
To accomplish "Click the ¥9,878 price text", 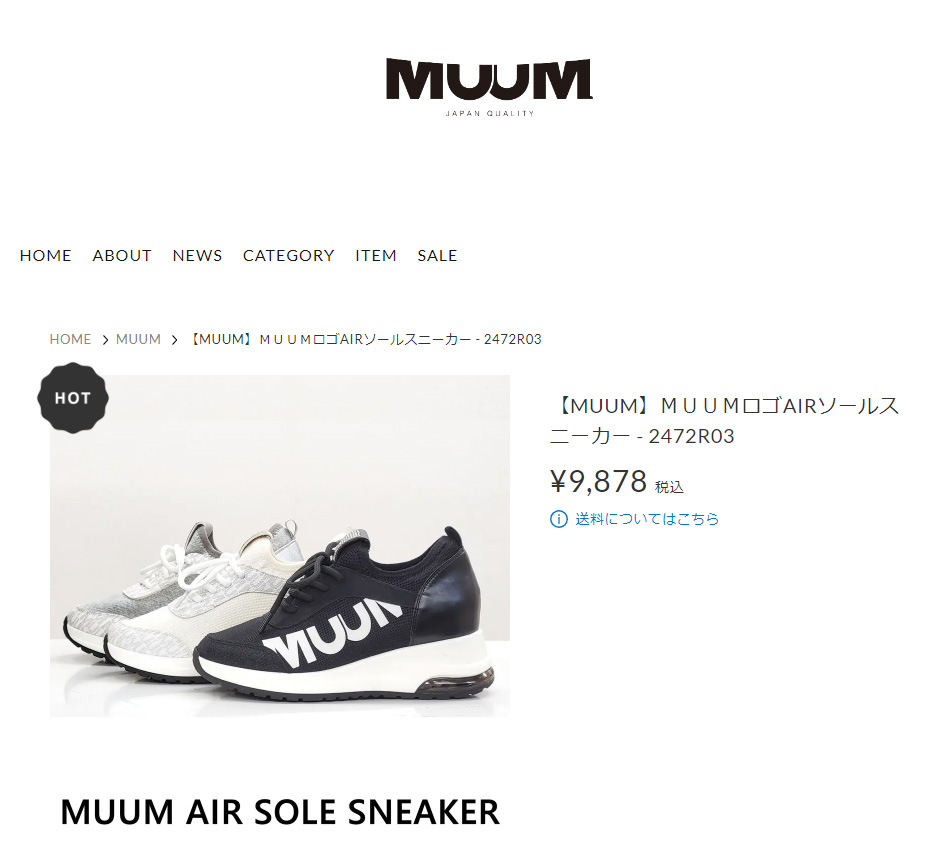I will (x=598, y=482).
